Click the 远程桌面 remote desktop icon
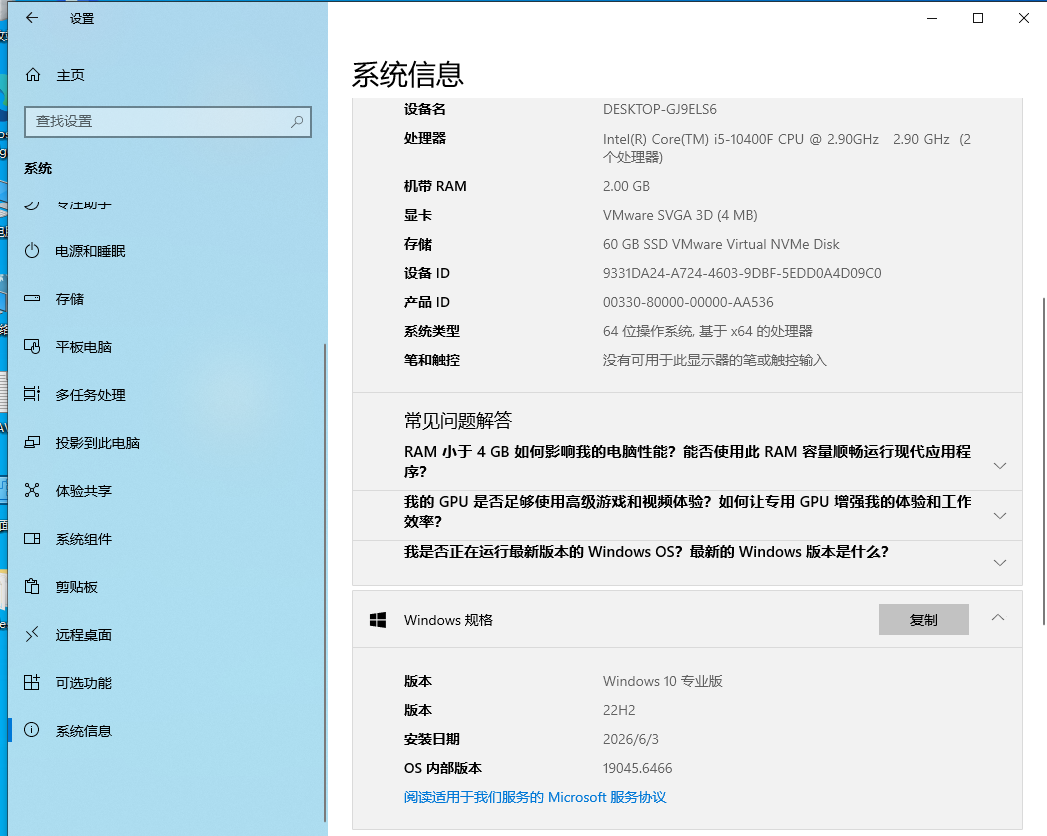Viewport: 1047px width, 836px height. tap(32, 634)
